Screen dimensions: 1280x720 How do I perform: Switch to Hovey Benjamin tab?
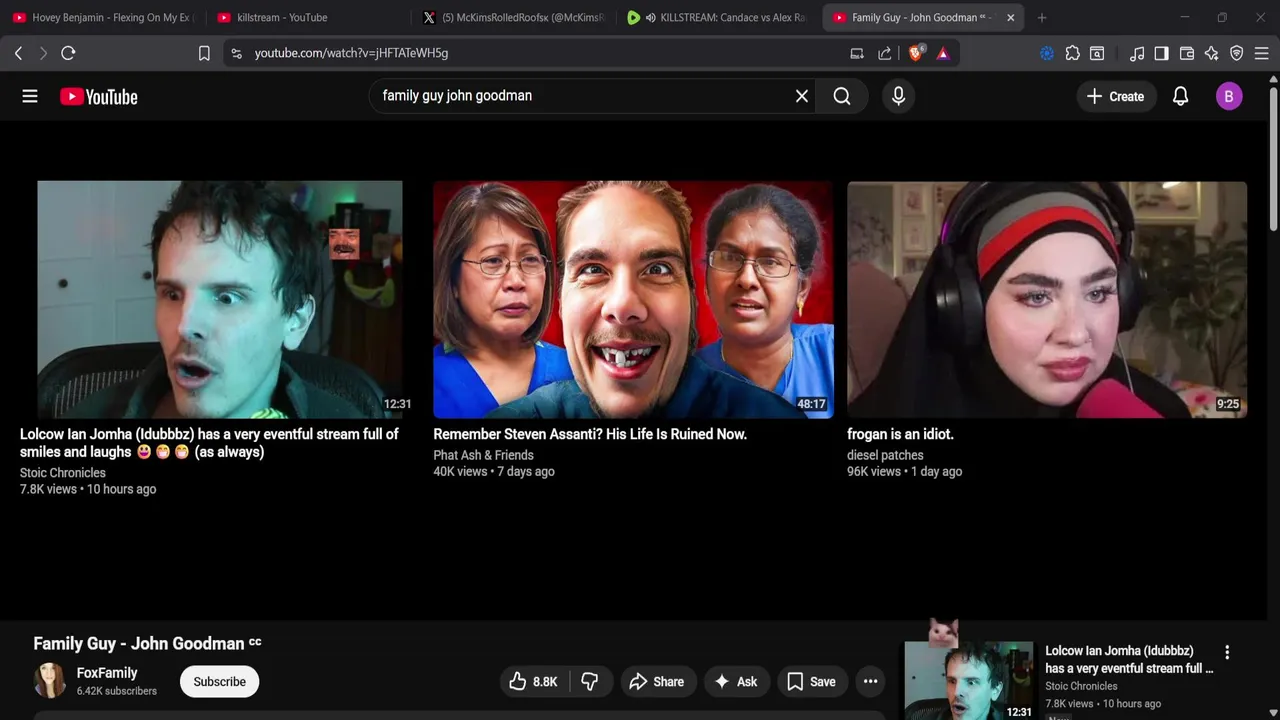tap(103, 17)
